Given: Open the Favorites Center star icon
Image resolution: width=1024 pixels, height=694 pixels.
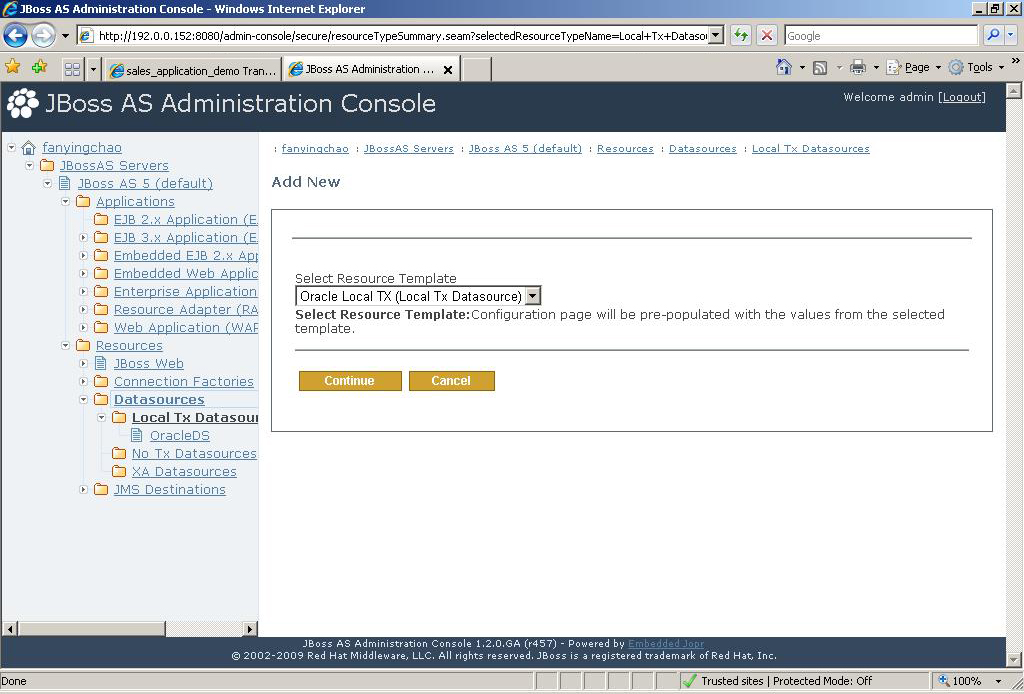Looking at the screenshot, I should [x=12, y=67].
